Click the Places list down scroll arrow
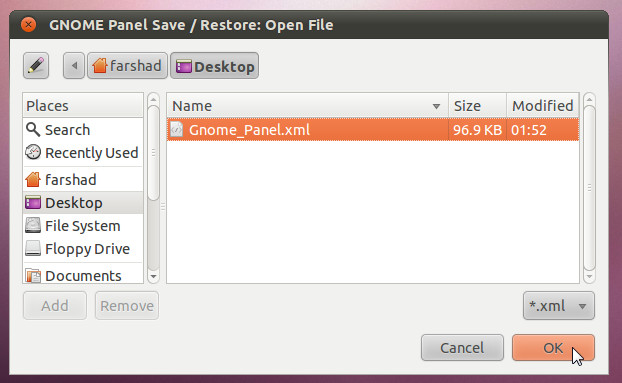Viewport: 622px width, 383px height. coord(153,276)
